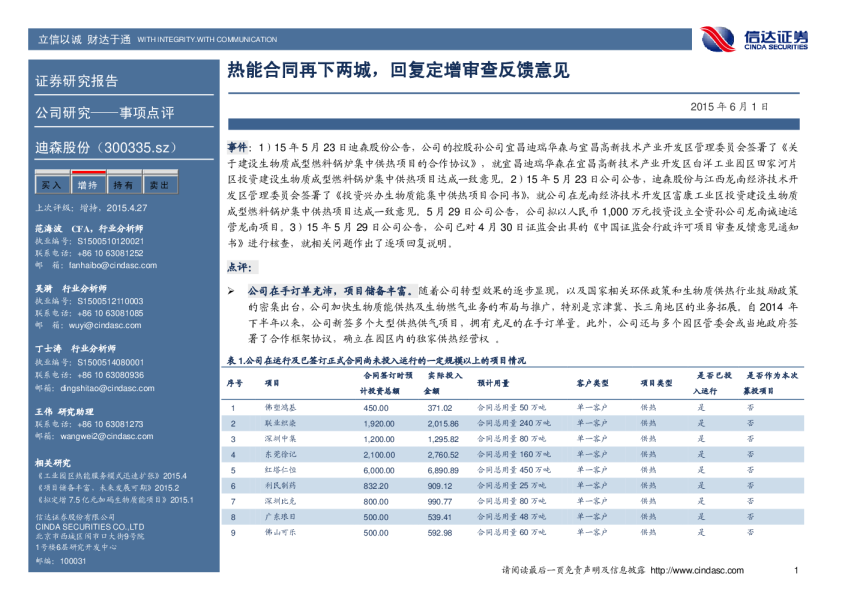Select the 卖出 sell rating option
The height and width of the screenshot is (595, 842).
point(160,185)
